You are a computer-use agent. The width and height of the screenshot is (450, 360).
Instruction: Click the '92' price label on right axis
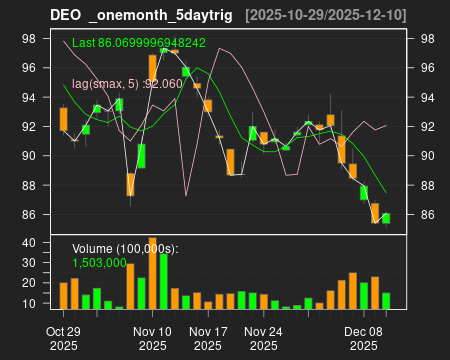[x=428, y=127]
